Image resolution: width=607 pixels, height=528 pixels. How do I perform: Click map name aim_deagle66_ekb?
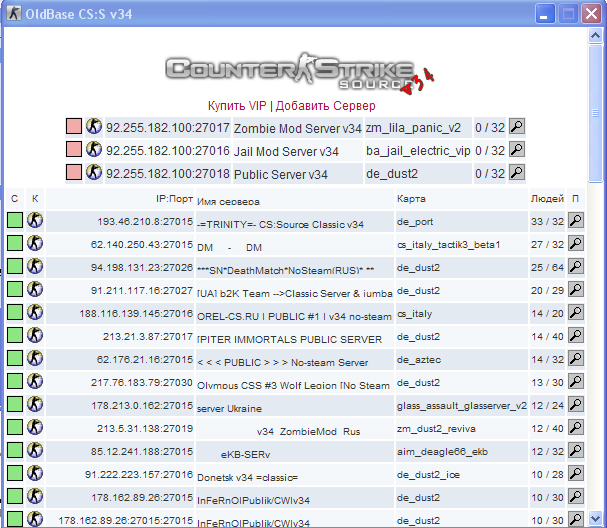coord(442,452)
